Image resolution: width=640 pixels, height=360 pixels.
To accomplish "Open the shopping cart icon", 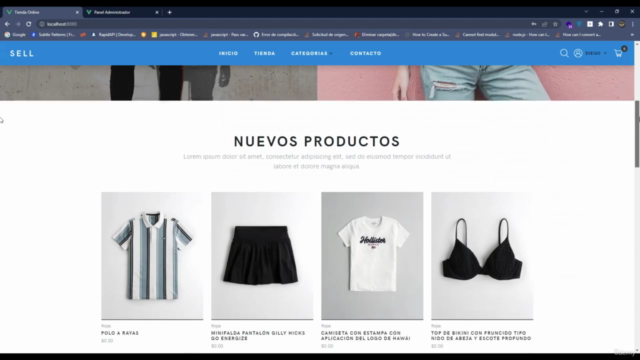I will coord(618,53).
